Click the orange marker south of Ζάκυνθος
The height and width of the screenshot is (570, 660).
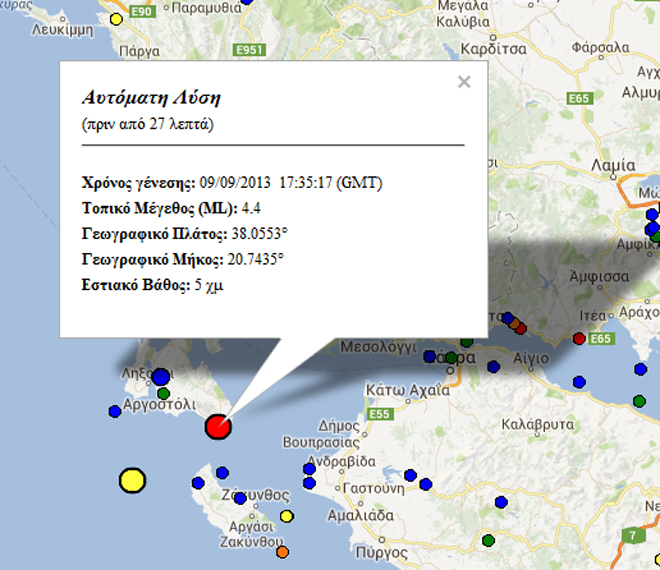point(282,551)
